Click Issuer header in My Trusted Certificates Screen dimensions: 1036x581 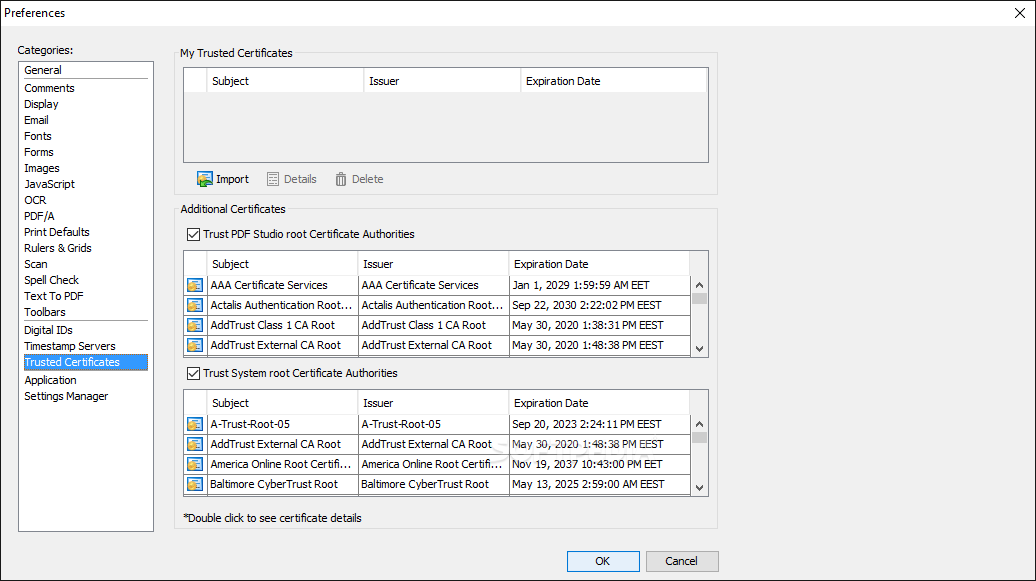tap(442, 81)
